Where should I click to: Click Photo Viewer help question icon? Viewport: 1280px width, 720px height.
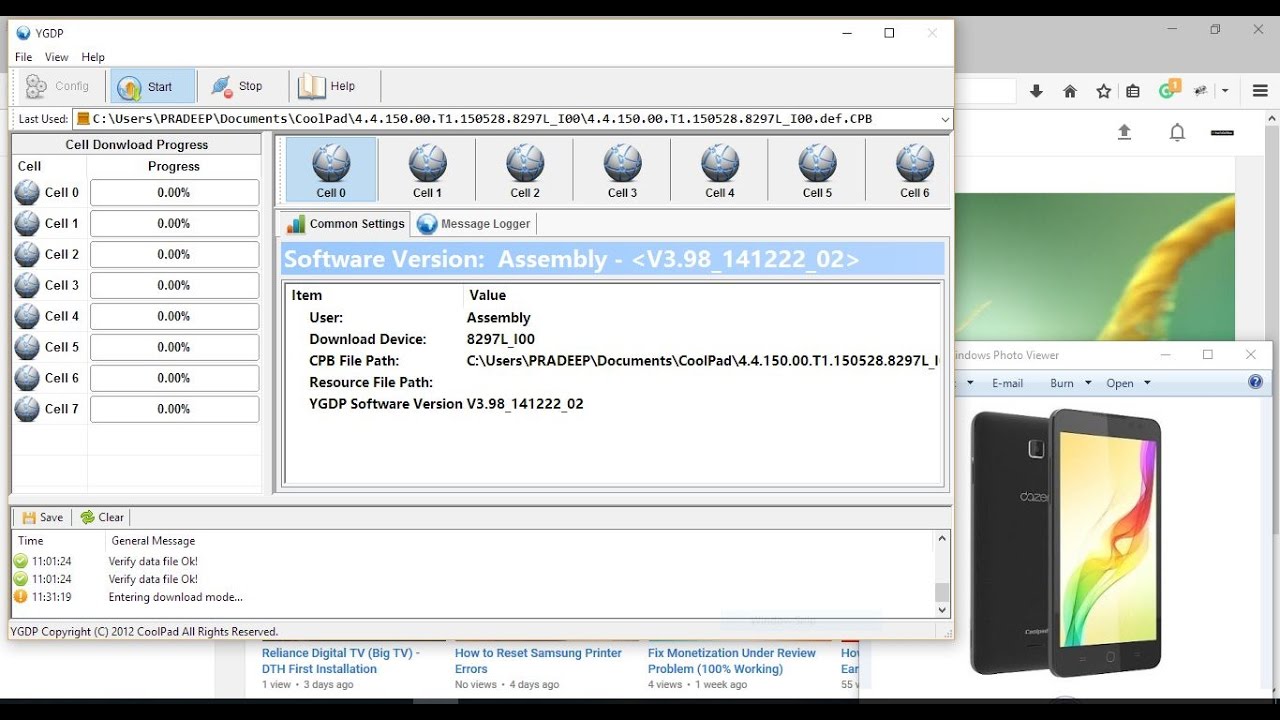tap(1255, 382)
